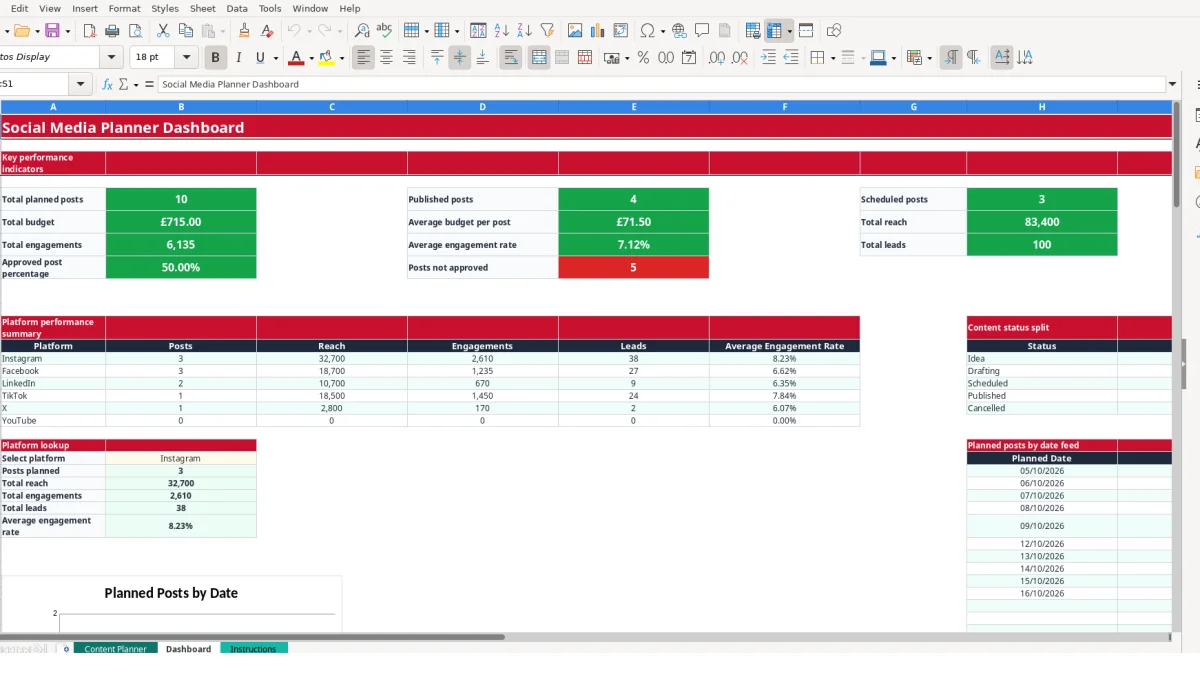This screenshot has height=675, width=1200.
Task: Insert comment speech-bubble icon
Action: point(702,31)
